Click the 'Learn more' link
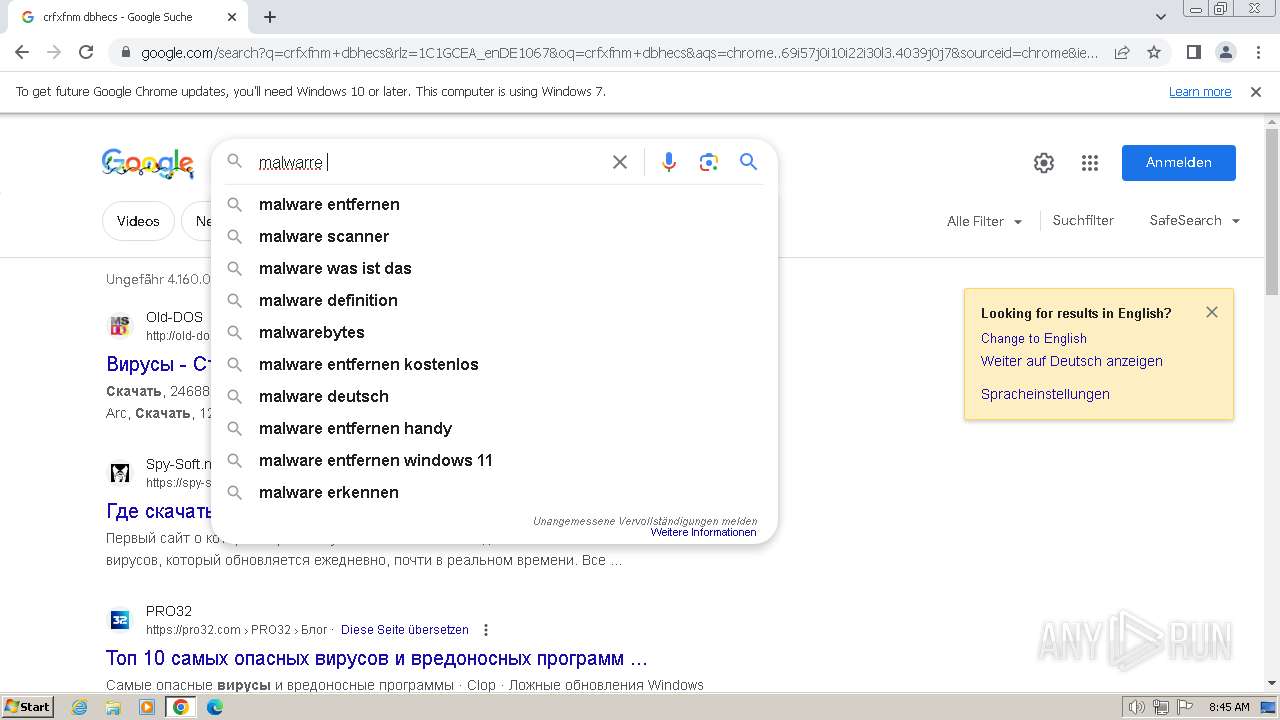This screenshot has height=720, width=1280. (1200, 92)
